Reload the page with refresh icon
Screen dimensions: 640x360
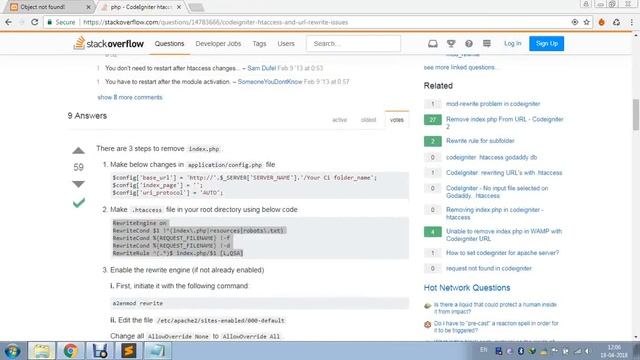[35, 22]
